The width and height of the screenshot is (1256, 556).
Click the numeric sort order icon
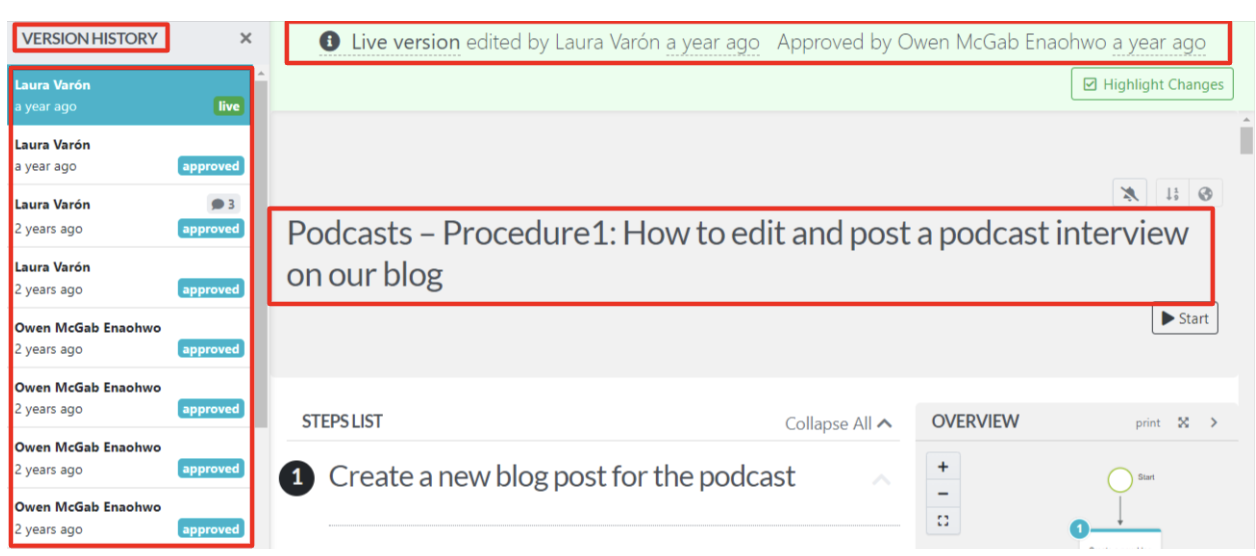pos(1172,194)
